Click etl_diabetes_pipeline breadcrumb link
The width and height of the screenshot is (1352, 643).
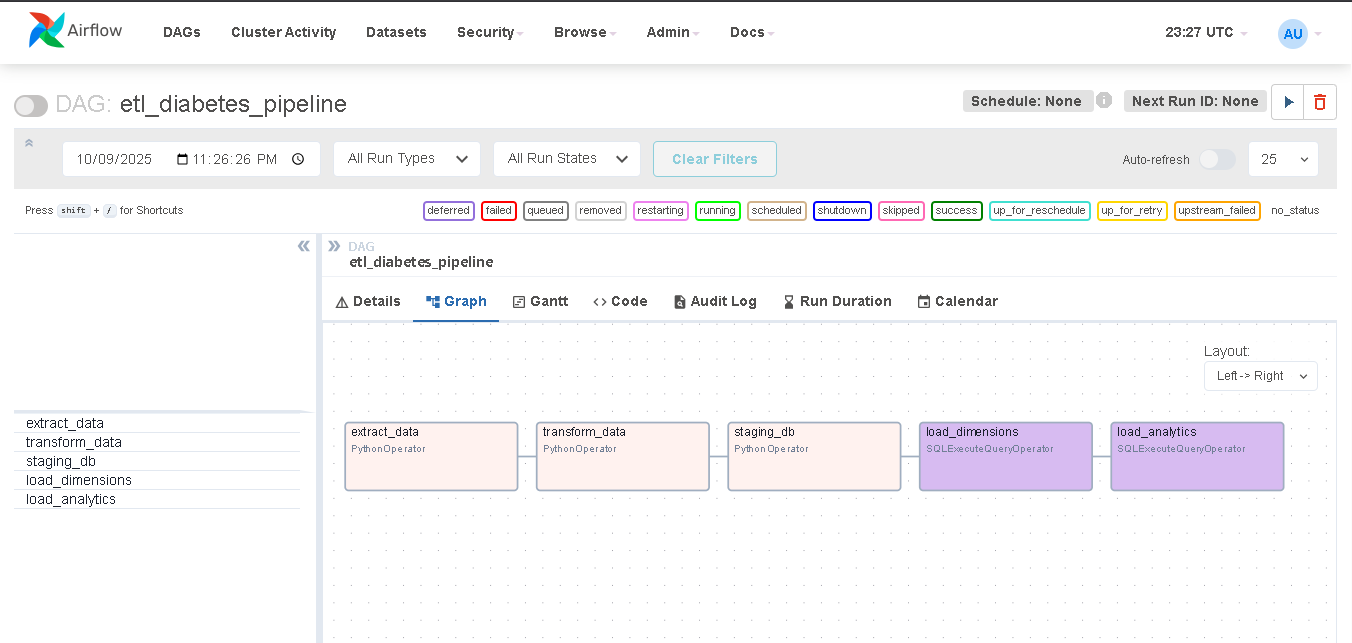(x=421, y=262)
